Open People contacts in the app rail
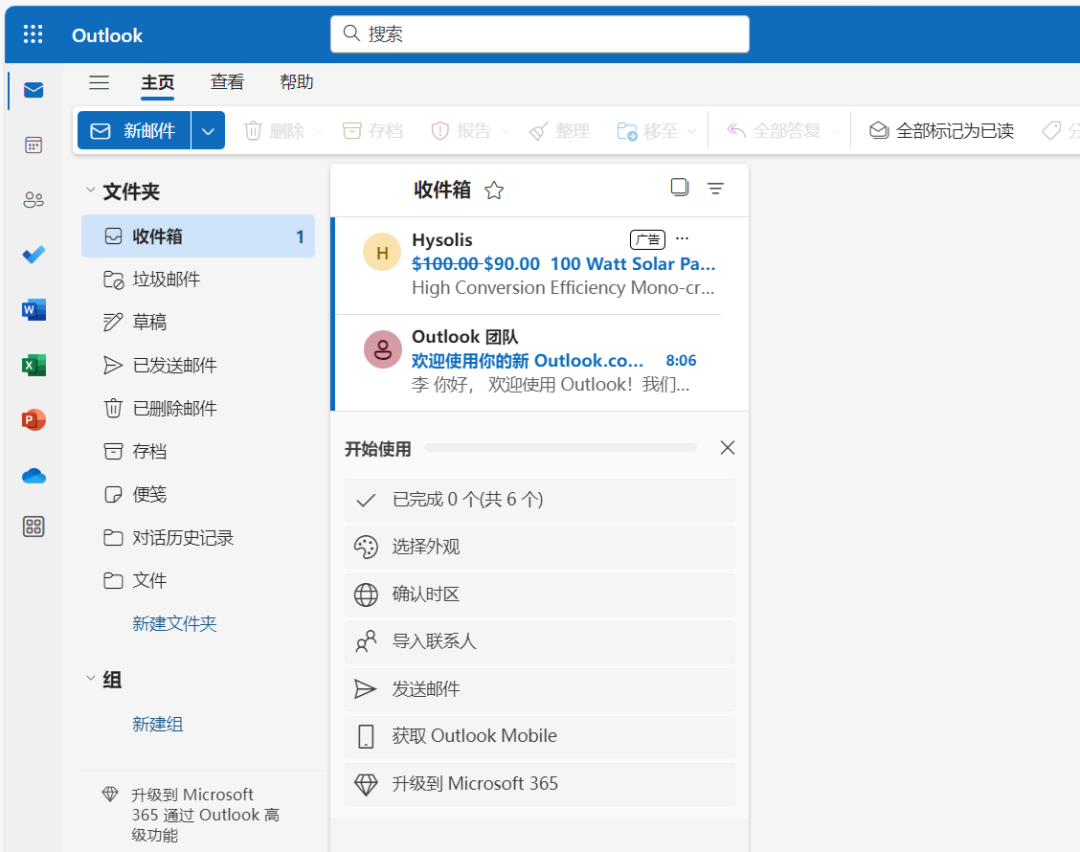1080x852 pixels. click(33, 200)
